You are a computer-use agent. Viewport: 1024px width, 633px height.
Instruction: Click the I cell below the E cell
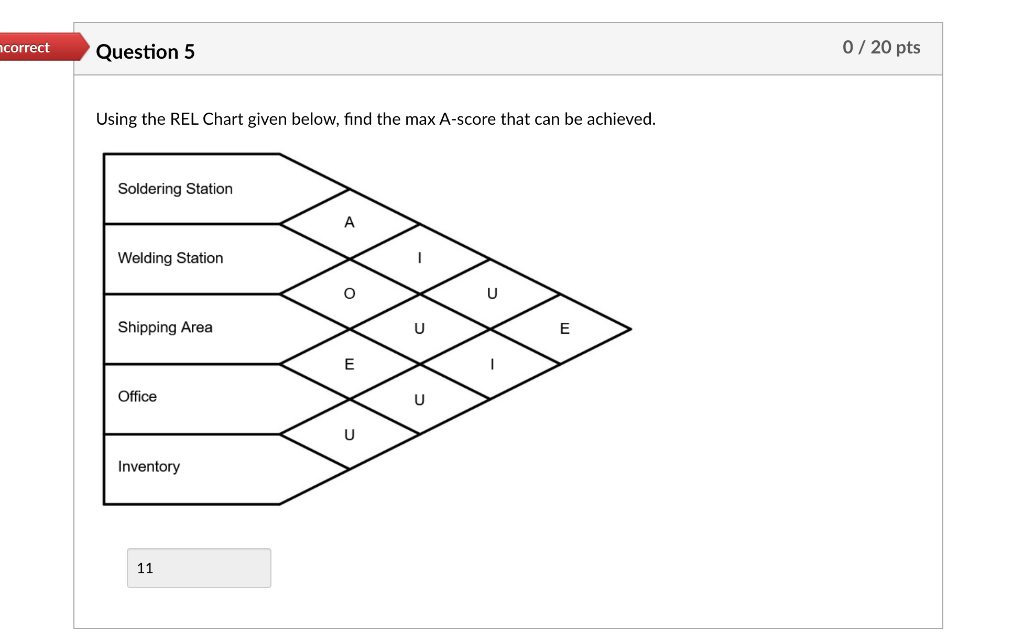coord(492,364)
